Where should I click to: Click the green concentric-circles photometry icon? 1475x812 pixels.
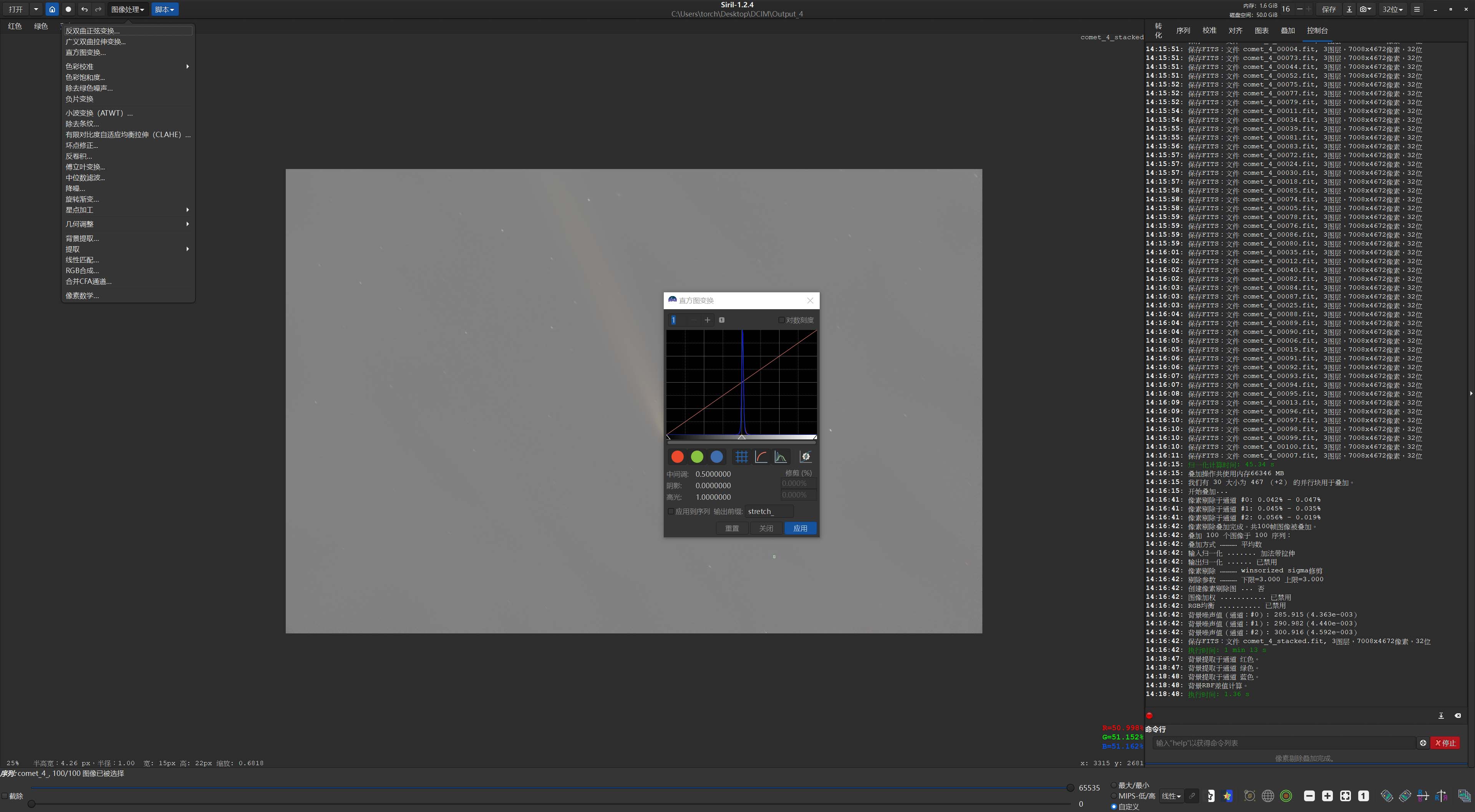click(x=1286, y=796)
